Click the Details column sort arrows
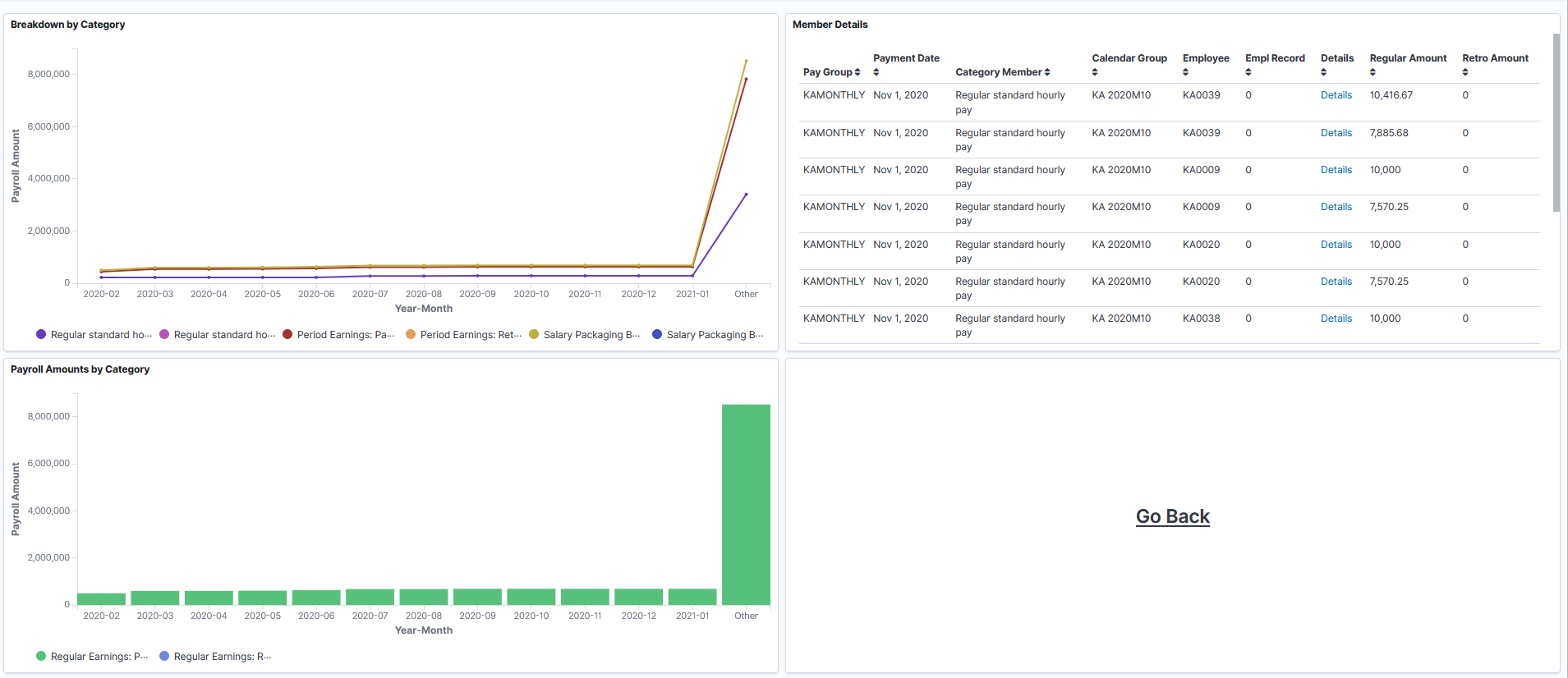 point(1324,72)
